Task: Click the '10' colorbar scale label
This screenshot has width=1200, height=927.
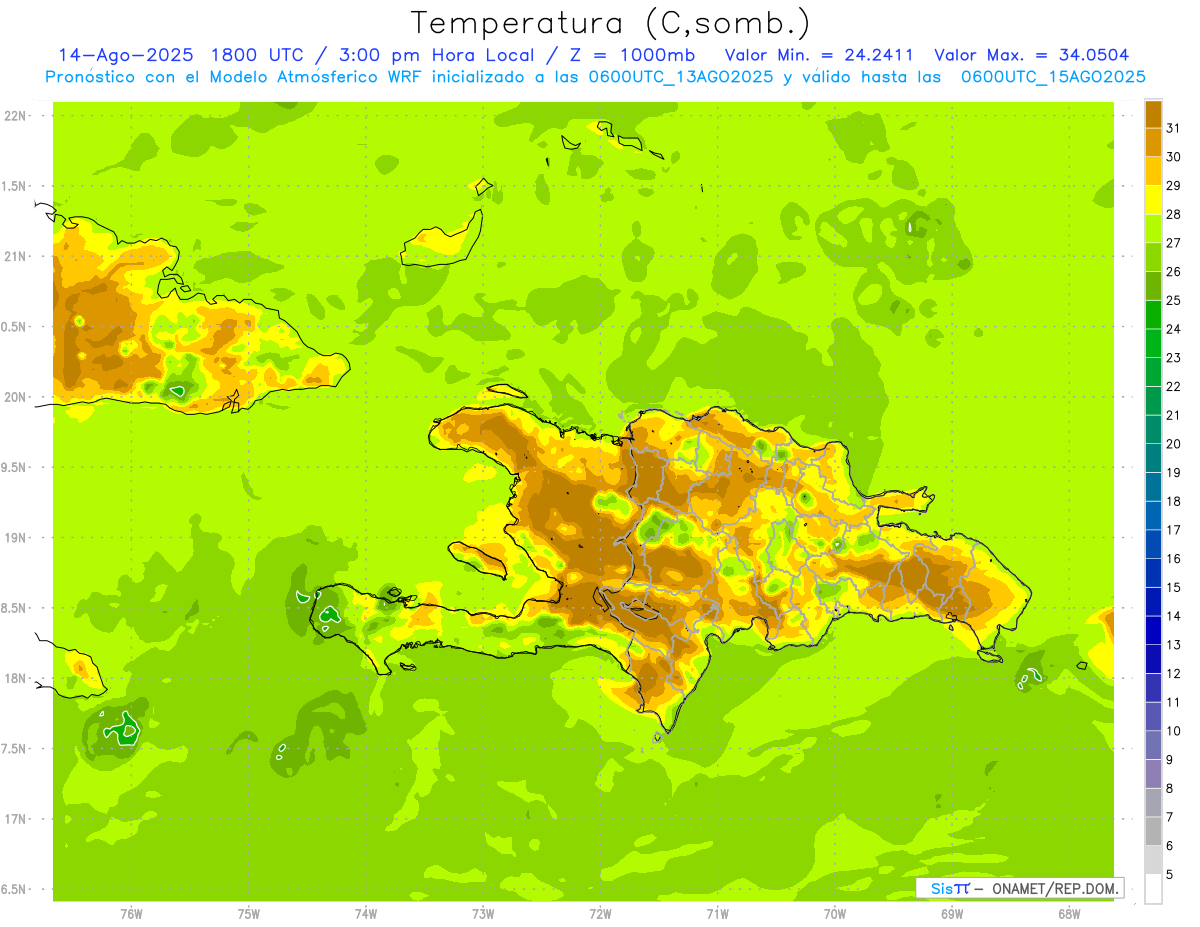Action: pos(1174,731)
